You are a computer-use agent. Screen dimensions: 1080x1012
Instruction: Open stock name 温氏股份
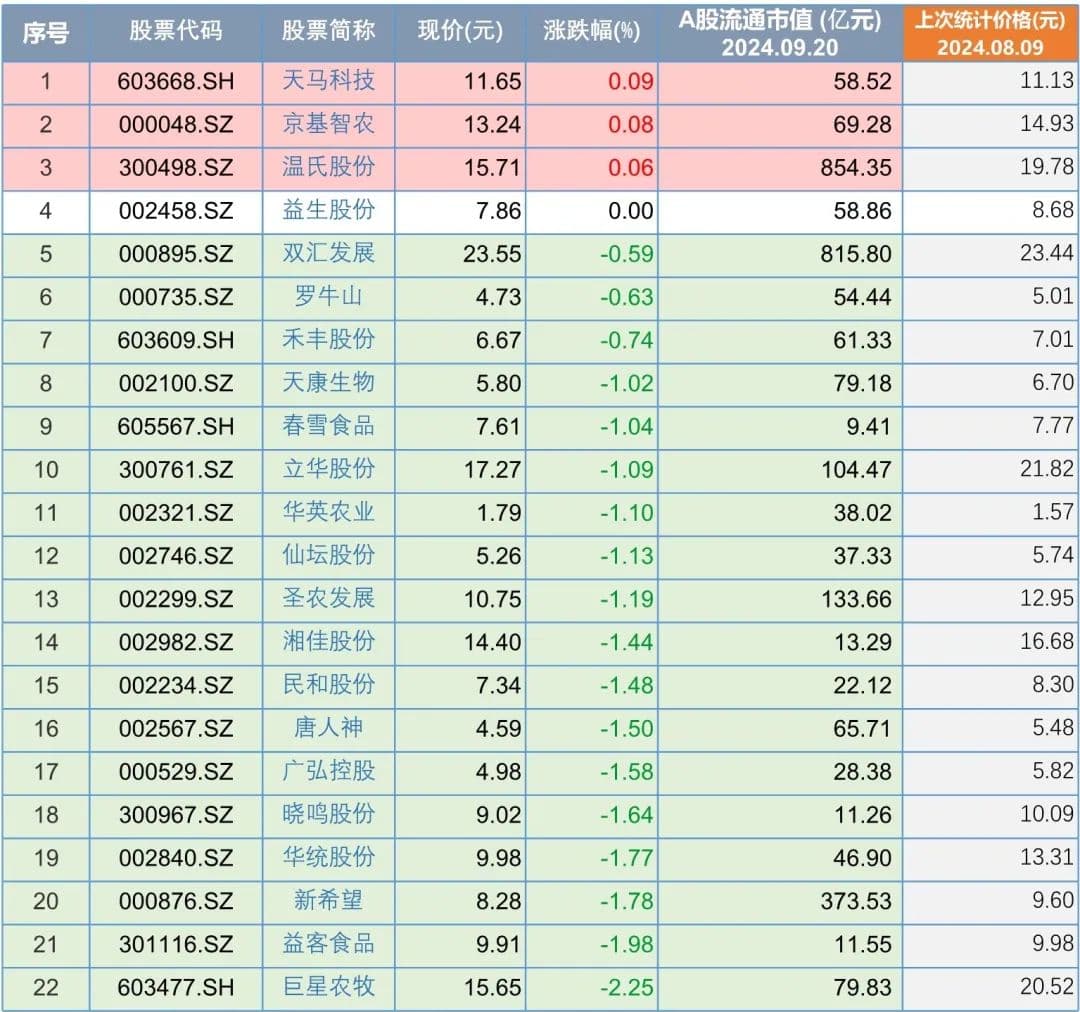tap(329, 167)
